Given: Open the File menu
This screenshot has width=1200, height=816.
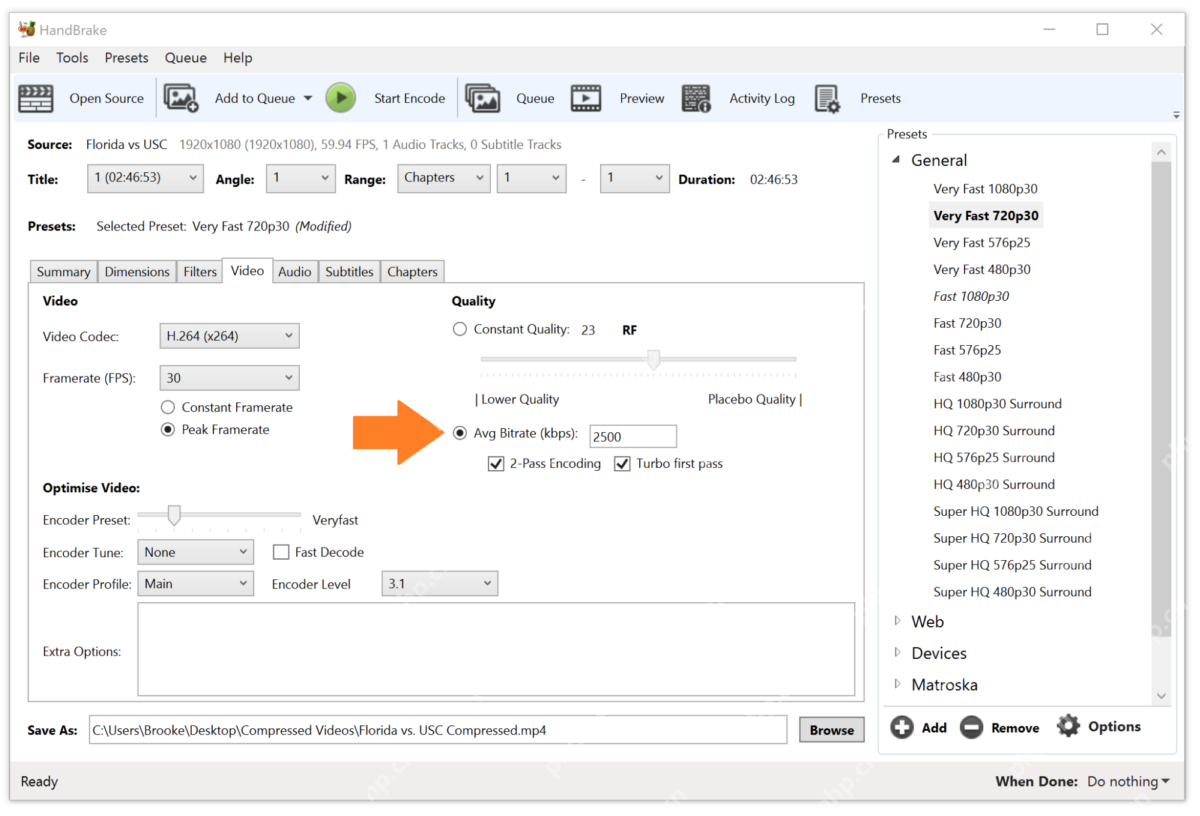Looking at the screenshot, I should (x=29, y=58).
